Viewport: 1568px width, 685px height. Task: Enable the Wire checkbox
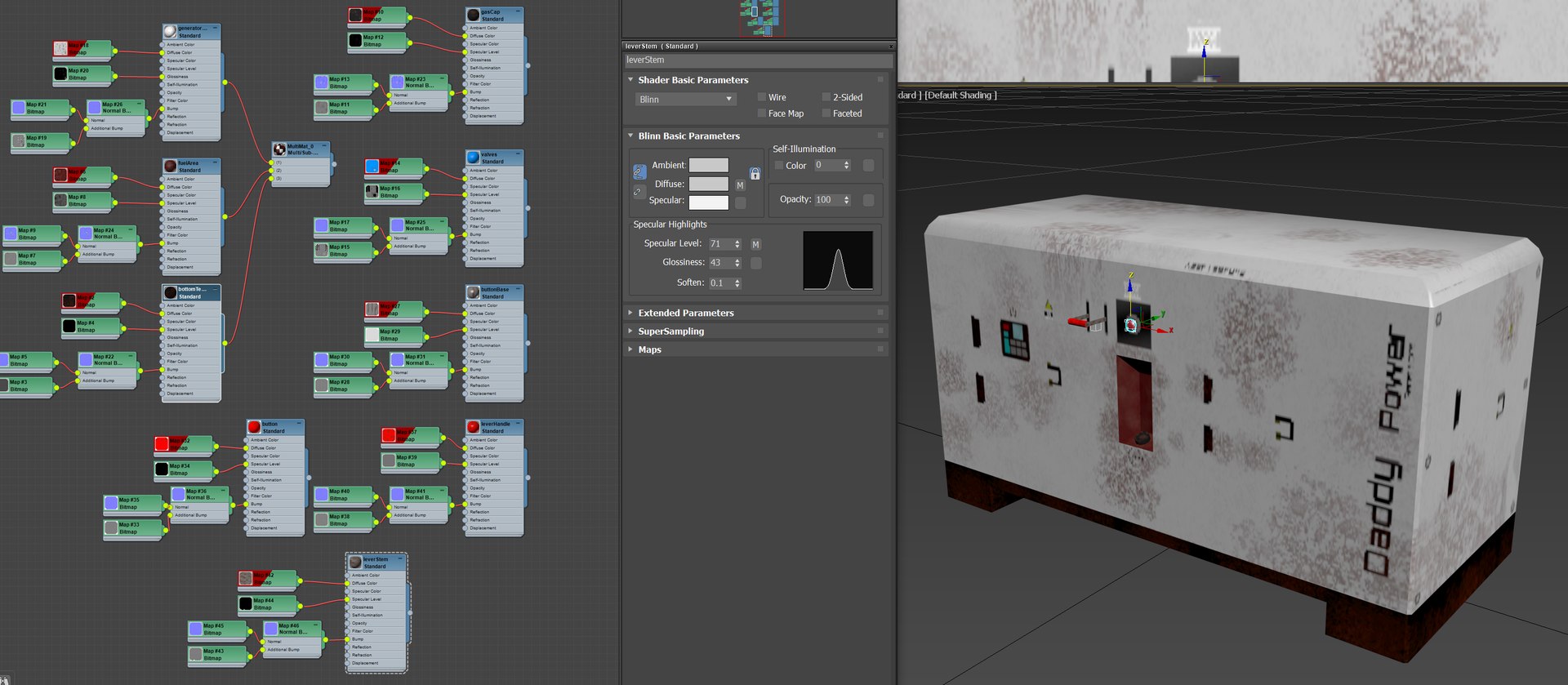pos(762,97)
